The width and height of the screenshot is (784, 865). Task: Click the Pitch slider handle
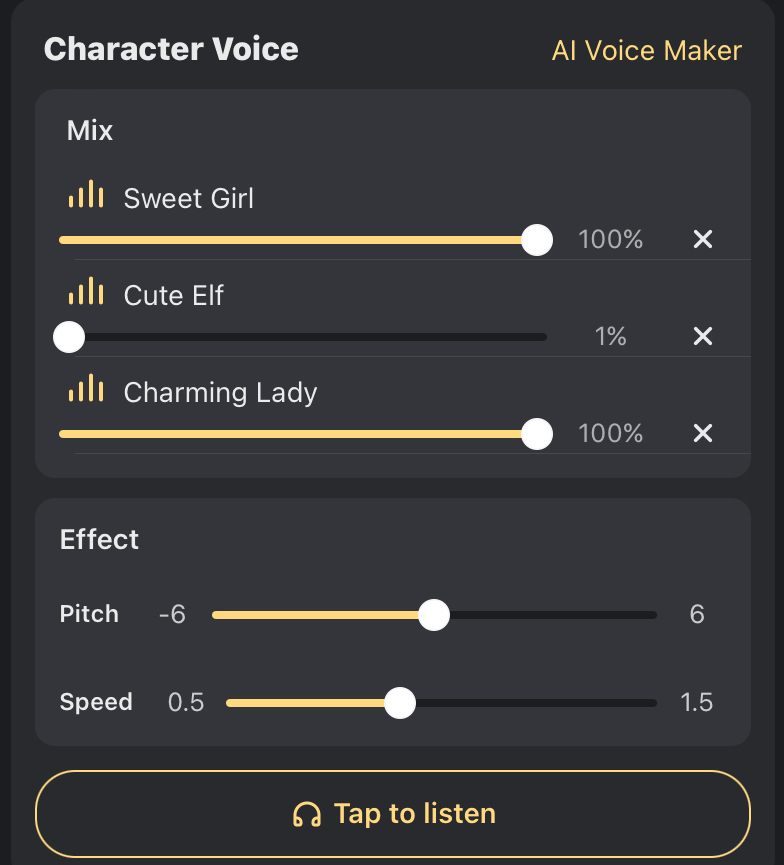433,615
